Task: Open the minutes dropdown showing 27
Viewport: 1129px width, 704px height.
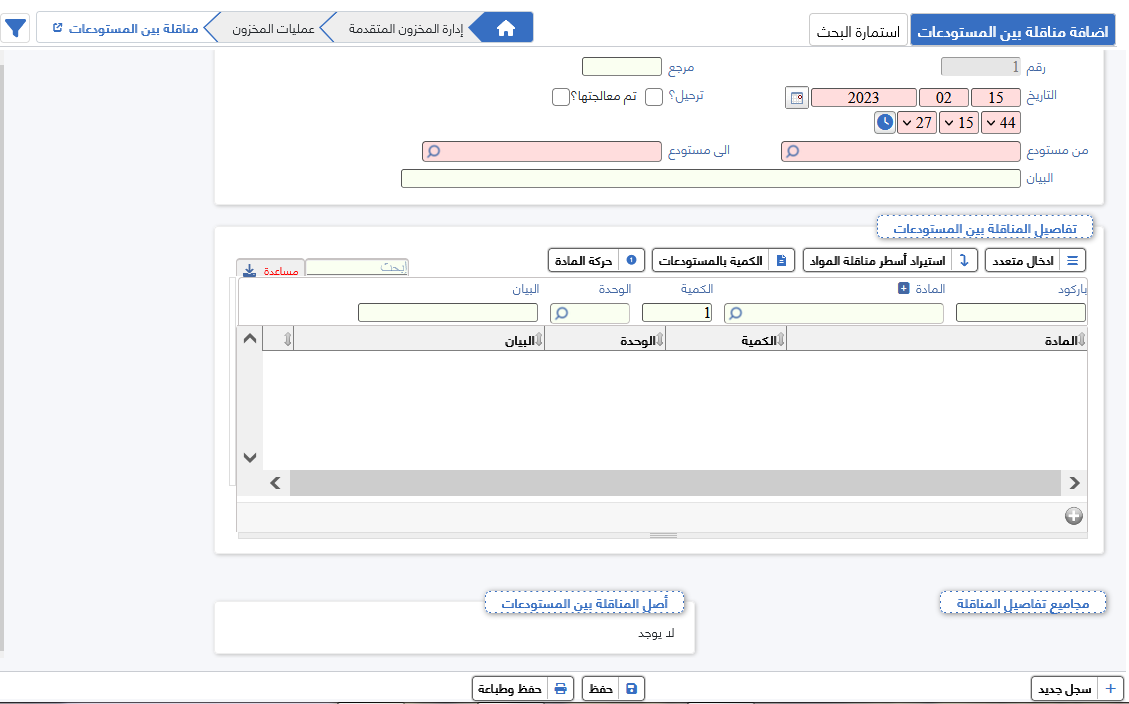Action: click(917, 123)
